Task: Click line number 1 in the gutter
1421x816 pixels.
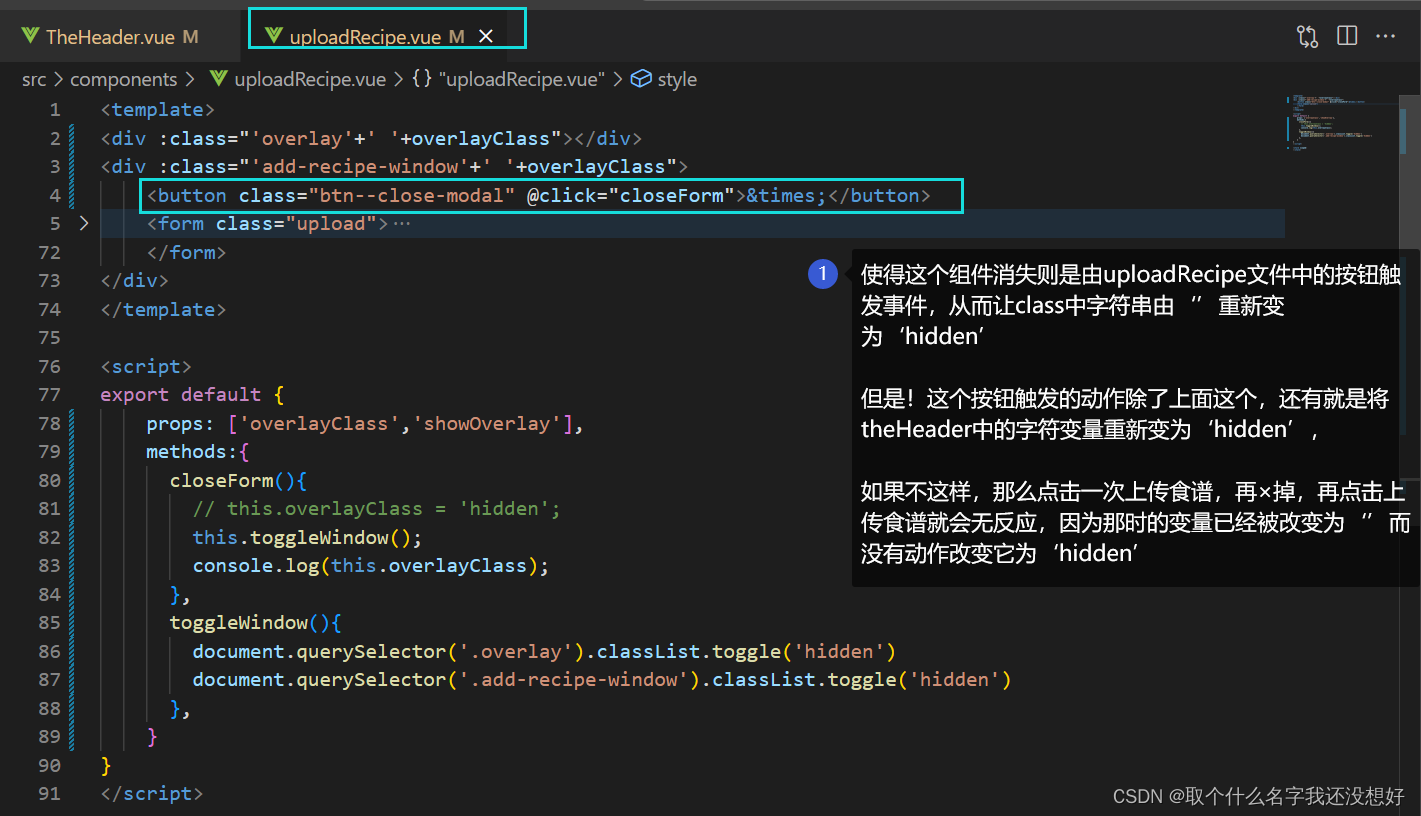Action: point(54,110)
